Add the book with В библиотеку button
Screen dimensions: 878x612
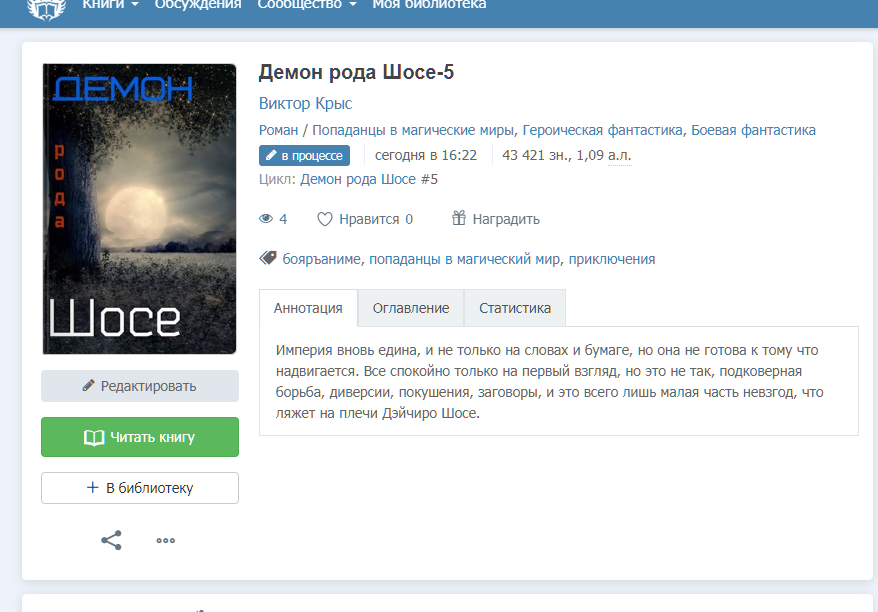point(140,488)
